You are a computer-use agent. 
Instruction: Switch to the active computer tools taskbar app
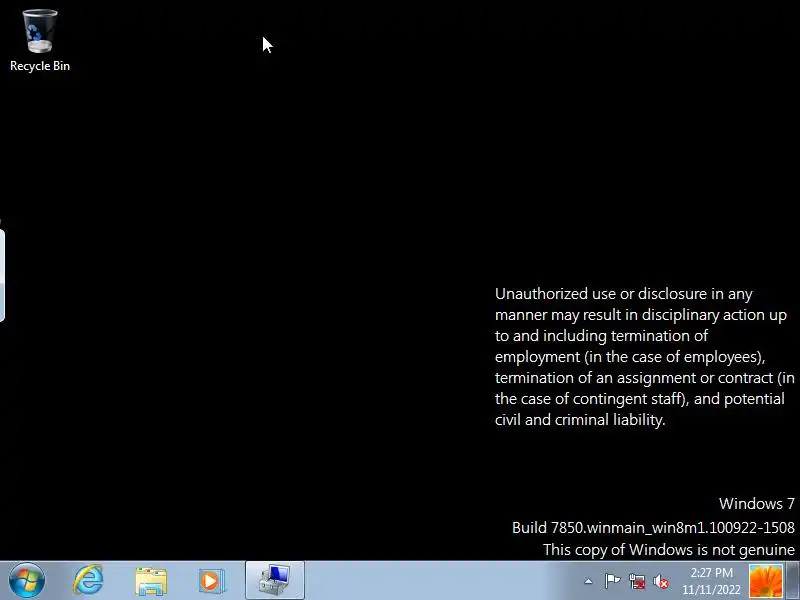pos(275,581)
